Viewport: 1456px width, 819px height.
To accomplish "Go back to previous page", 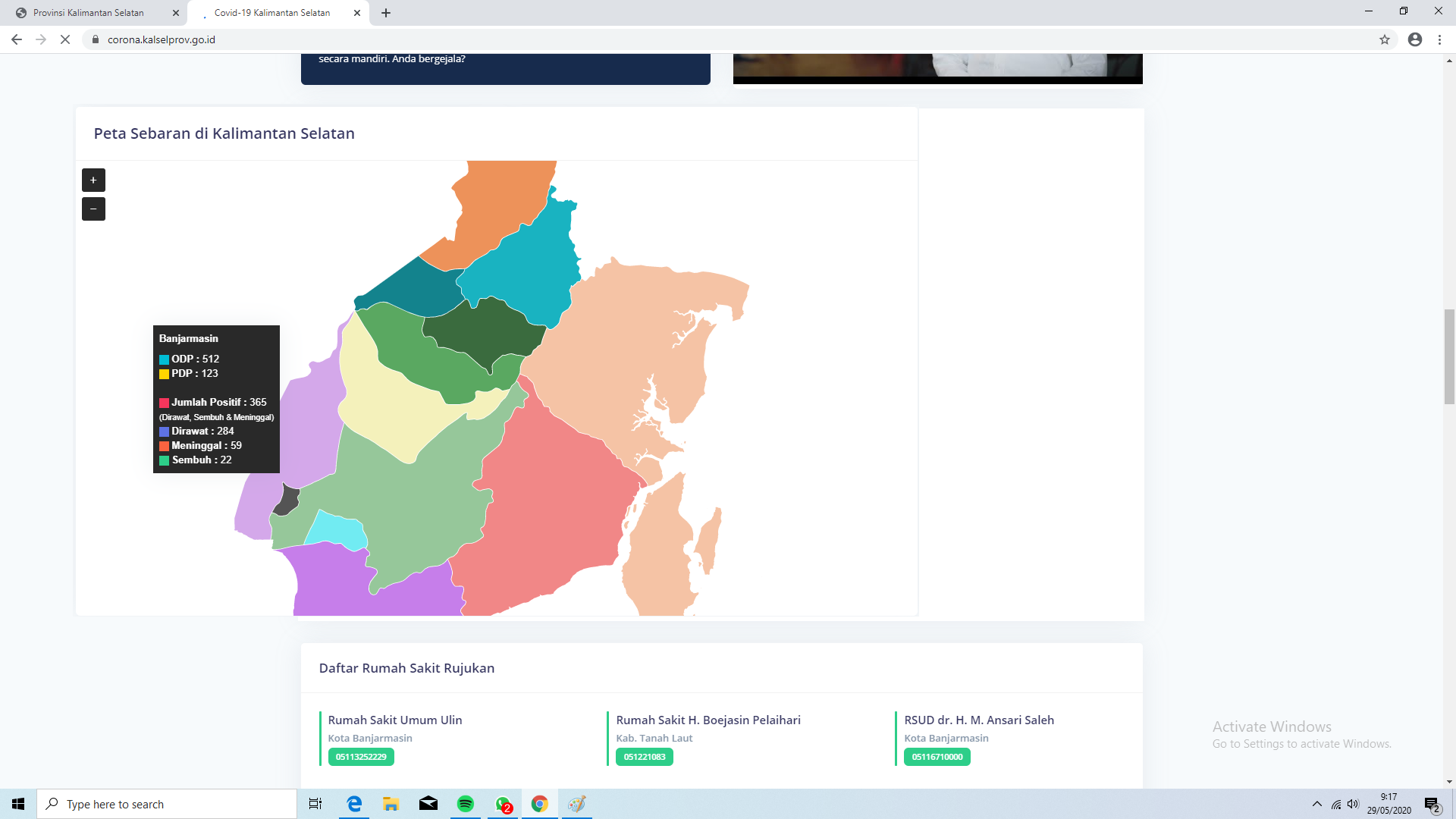I will pyautogui.click(x=17, y=39).
